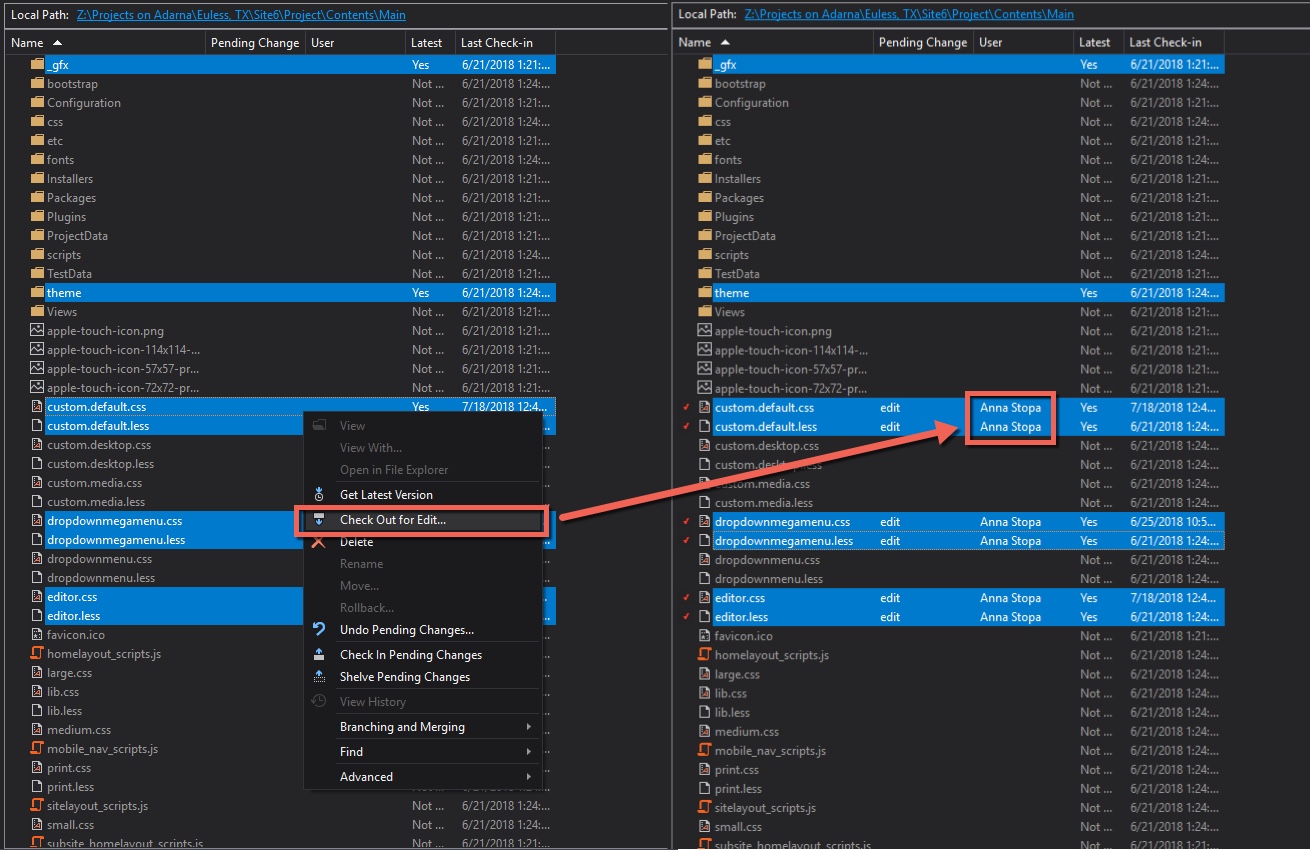Sort by Pending Change column in left pane
The height and width of the screenshot is (850, 1310).
click(253, 43)
